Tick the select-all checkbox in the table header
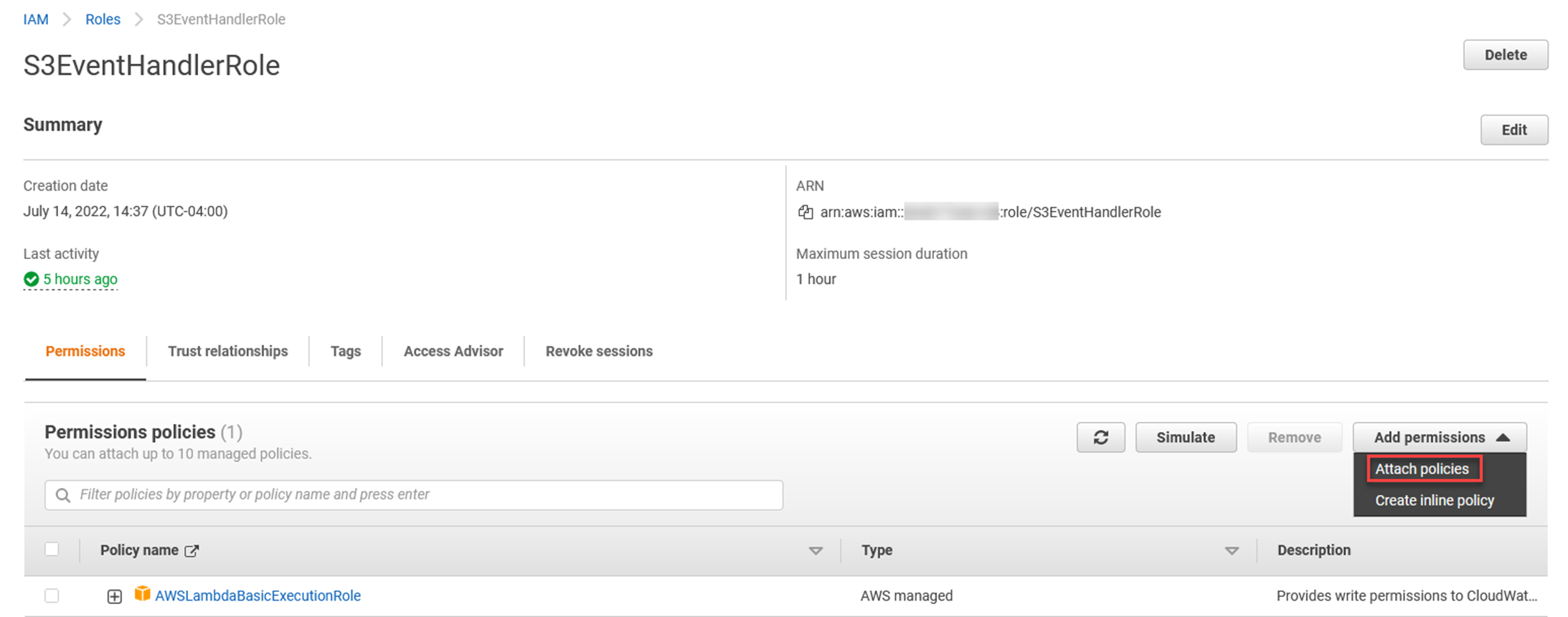Image resolution: width=1568 pixels, height=617 pixels. pos(52,550)
